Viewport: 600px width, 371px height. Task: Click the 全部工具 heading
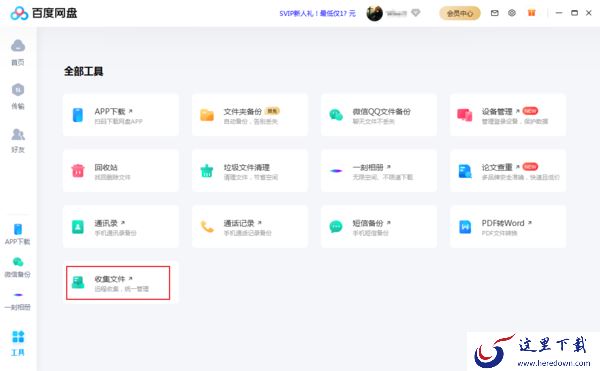(83, 71)
